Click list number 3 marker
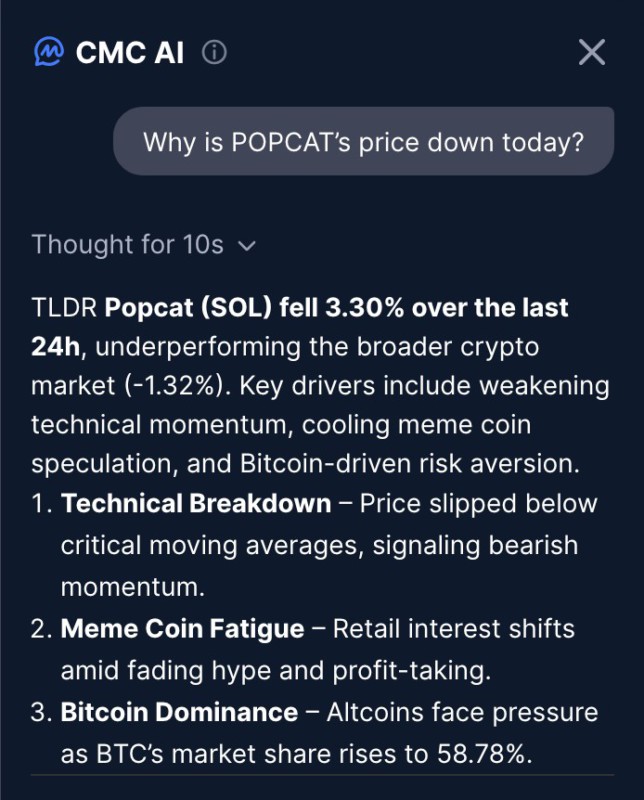Image resolution: width=644 pixels, height=800 pixels. pos(41,713)
